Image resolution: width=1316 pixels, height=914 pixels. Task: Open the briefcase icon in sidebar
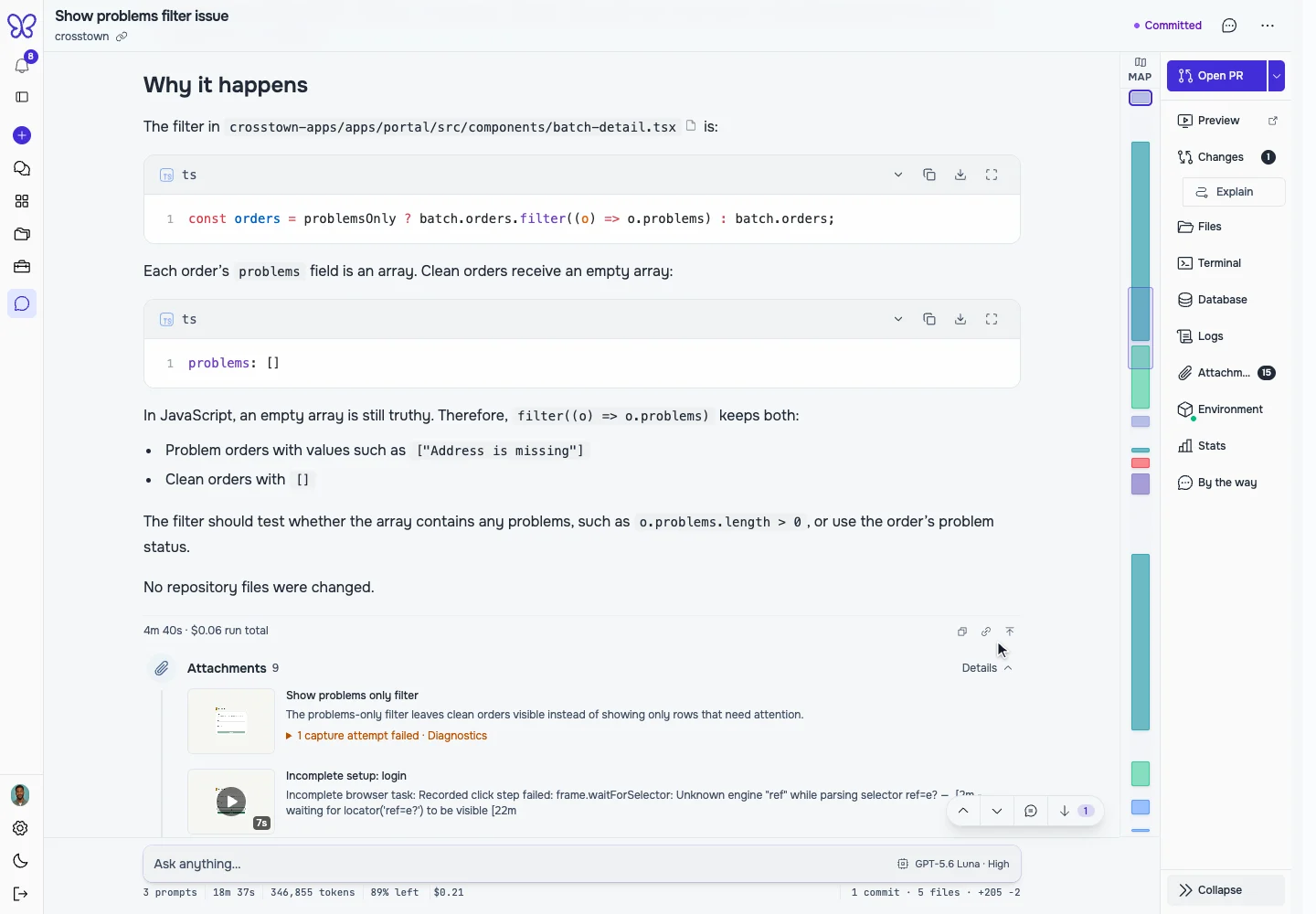[22, 267]
